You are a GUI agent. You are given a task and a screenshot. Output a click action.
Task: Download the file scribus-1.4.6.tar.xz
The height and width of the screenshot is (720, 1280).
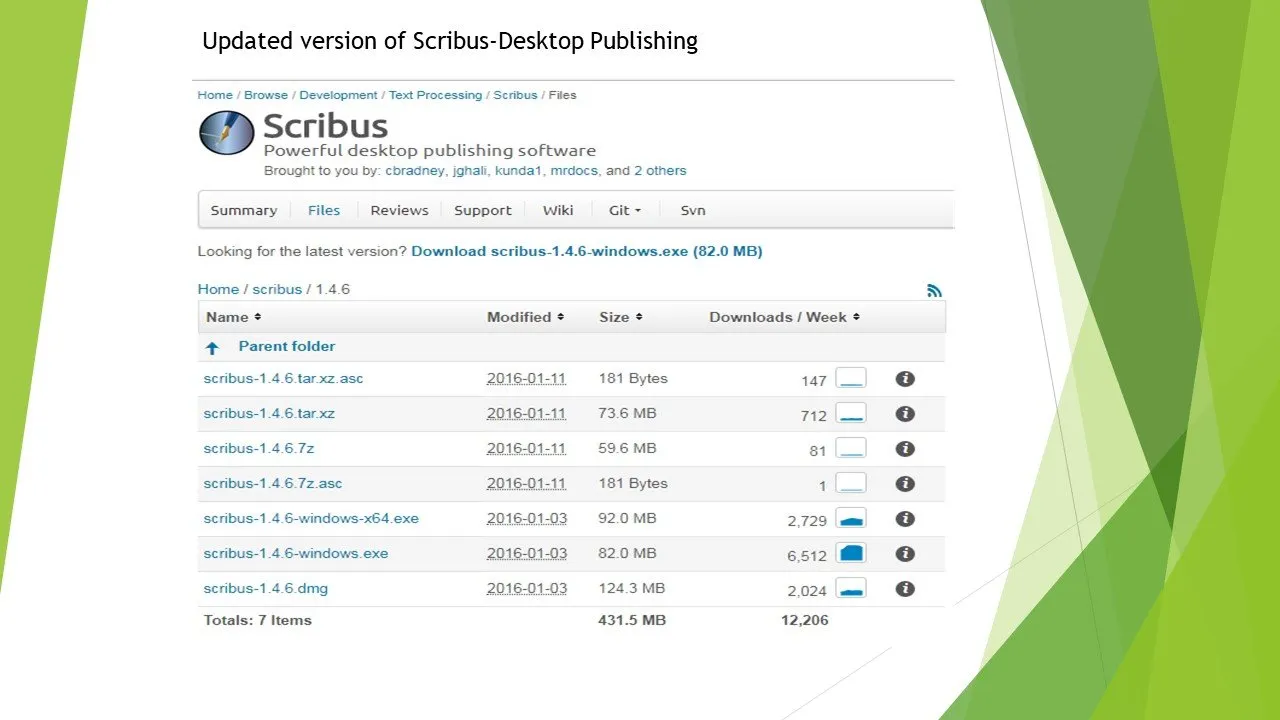(x=269, y=413)
